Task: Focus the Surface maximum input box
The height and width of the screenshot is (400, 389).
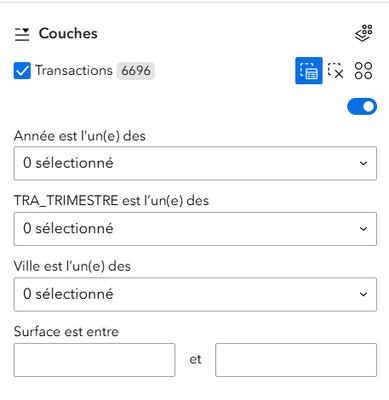Action: (296, 360)
